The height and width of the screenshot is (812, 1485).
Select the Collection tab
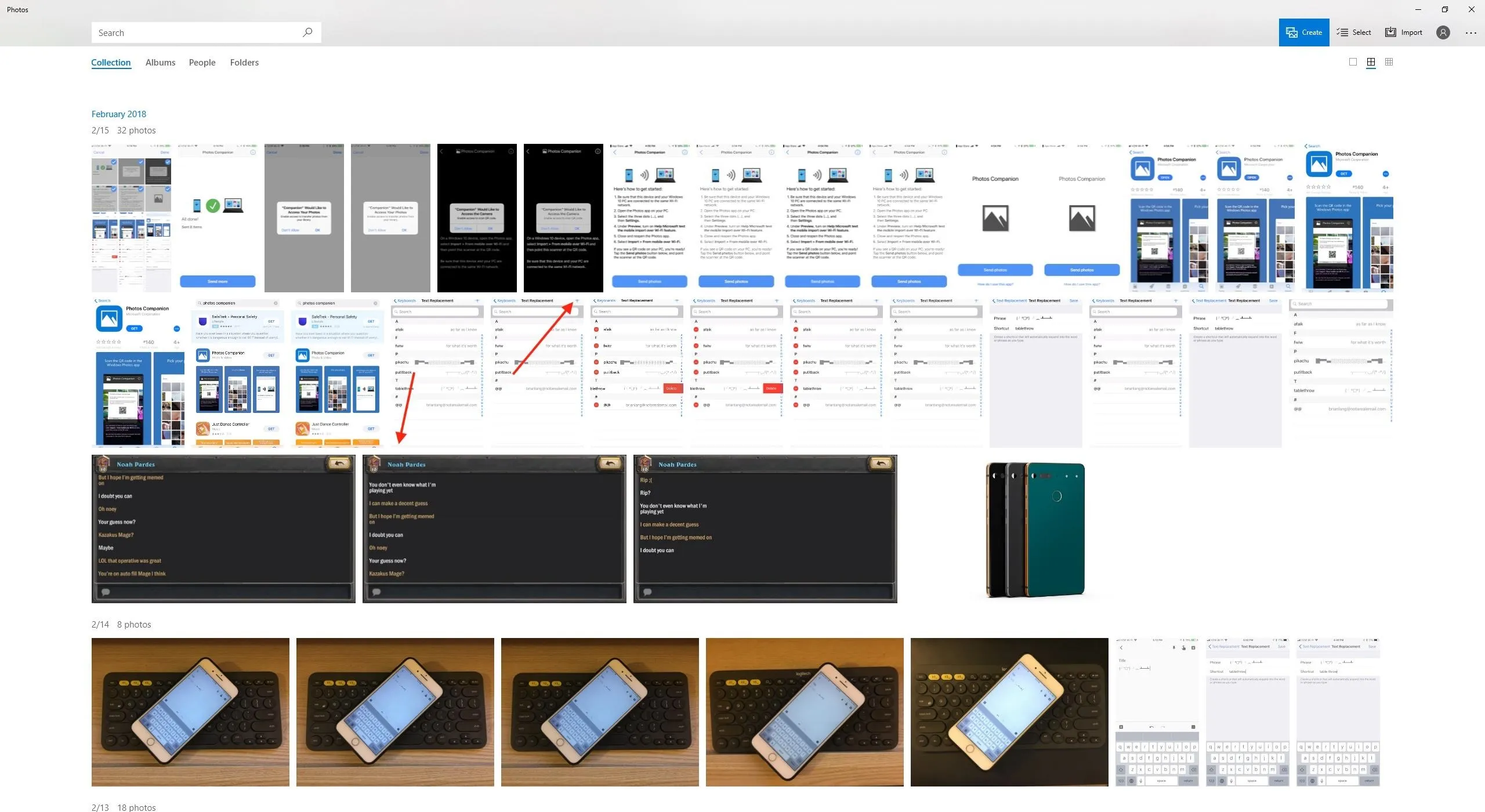111,63
